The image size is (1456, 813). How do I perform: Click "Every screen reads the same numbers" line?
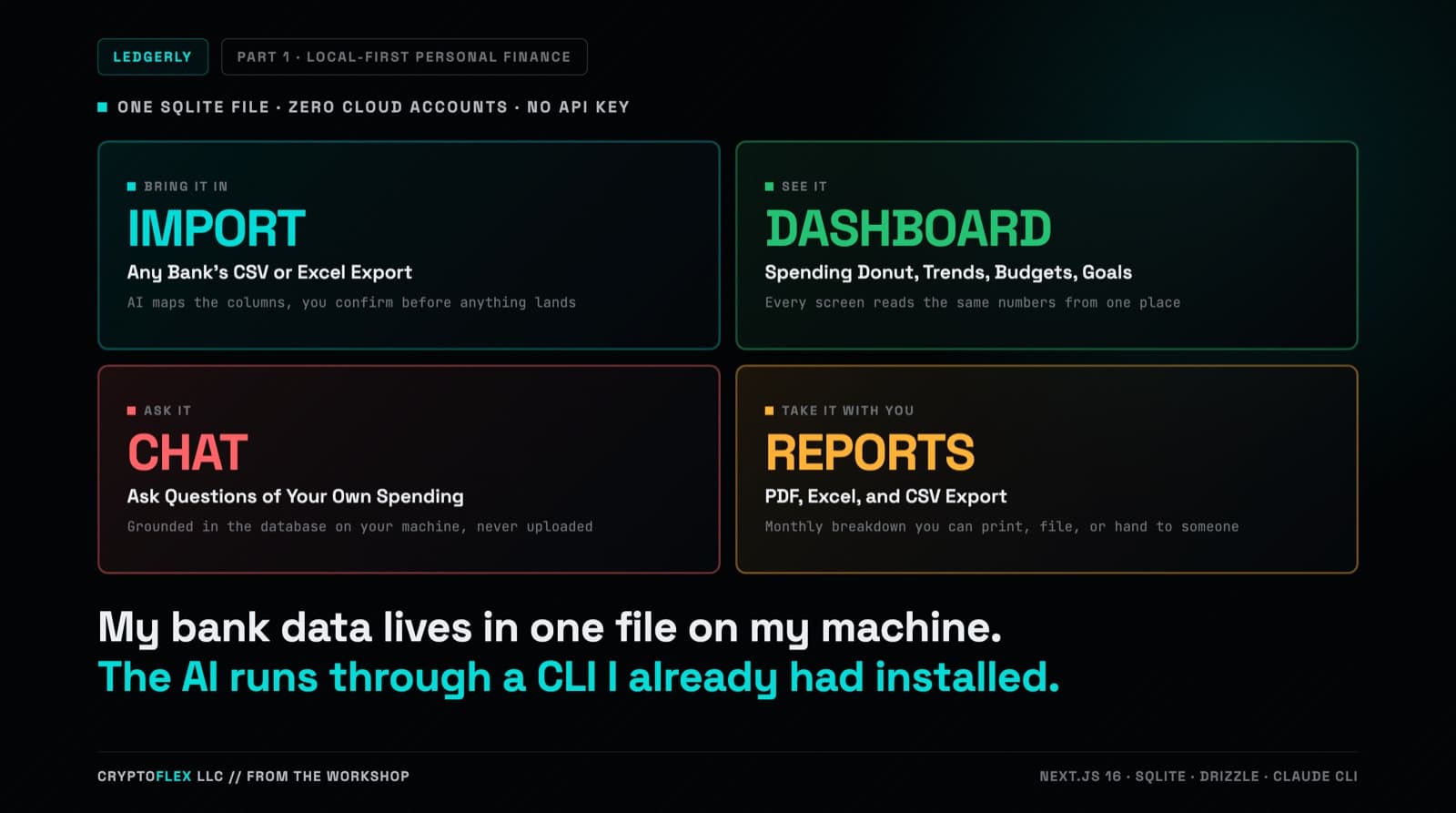coord(973,302)
